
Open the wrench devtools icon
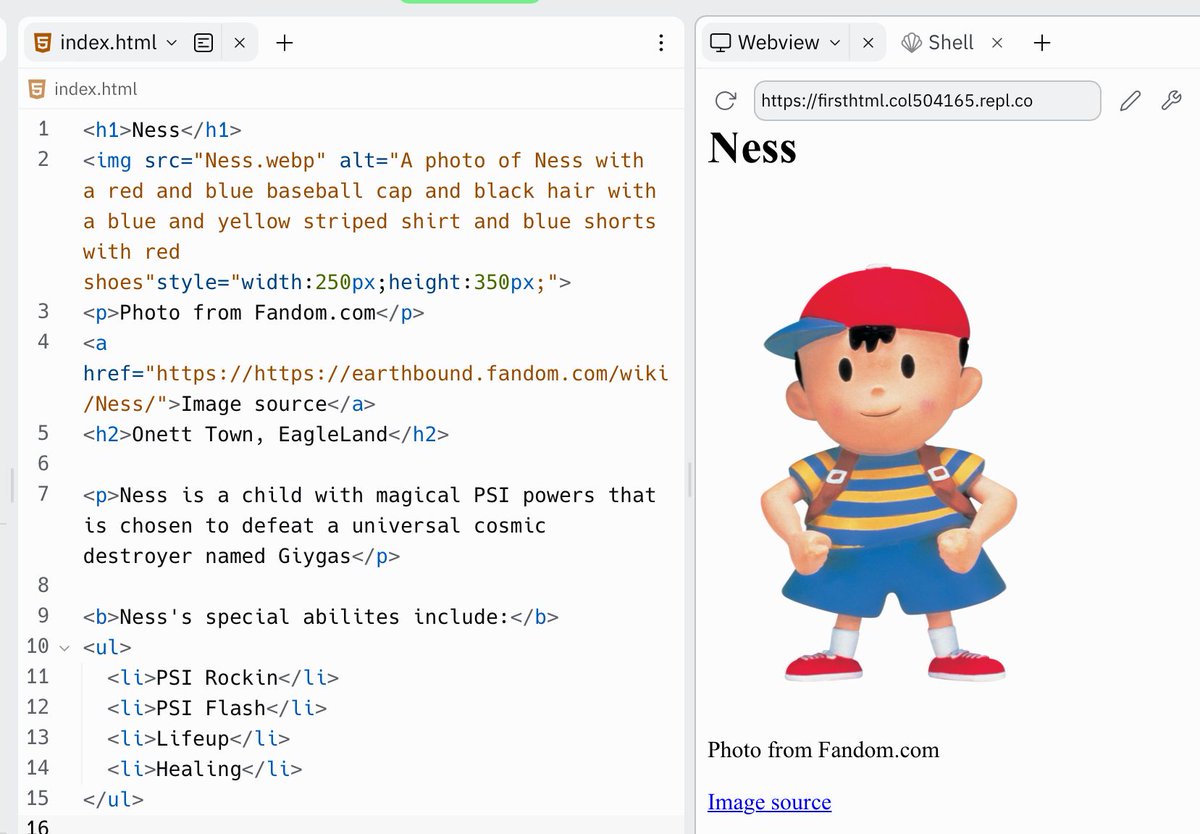pos(1171,100)
